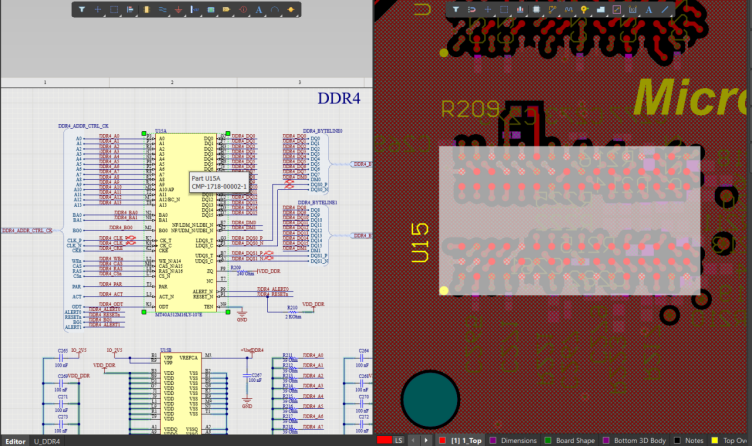The image size is (753, 447).
Task: Select the Place Text String tool in schematic toolbar
Action: [x=258, y=9]
